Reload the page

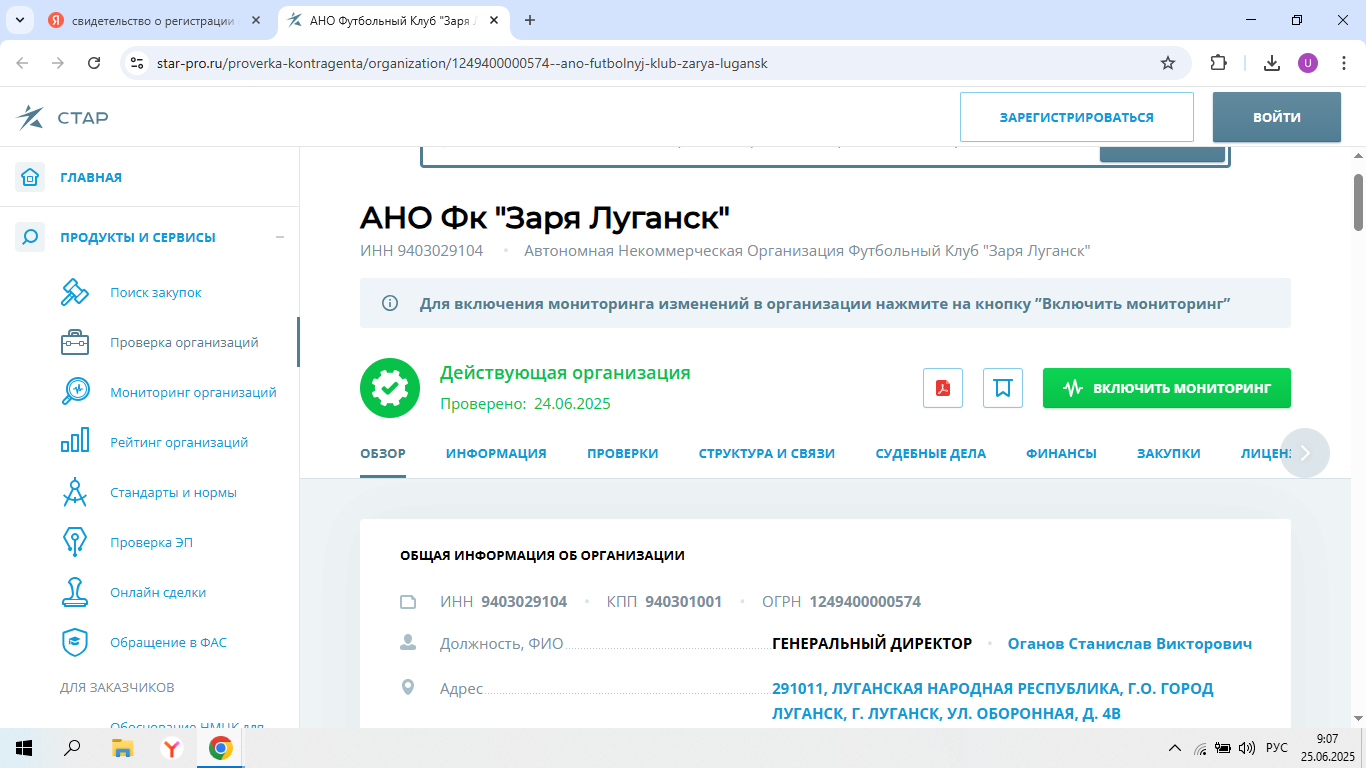pyautogui.click(x=94, y=63)
